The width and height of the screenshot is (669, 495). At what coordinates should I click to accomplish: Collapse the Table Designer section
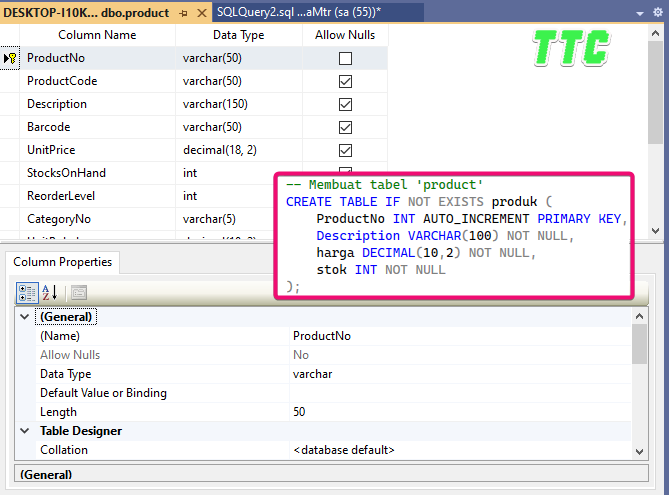coord(25,431)
